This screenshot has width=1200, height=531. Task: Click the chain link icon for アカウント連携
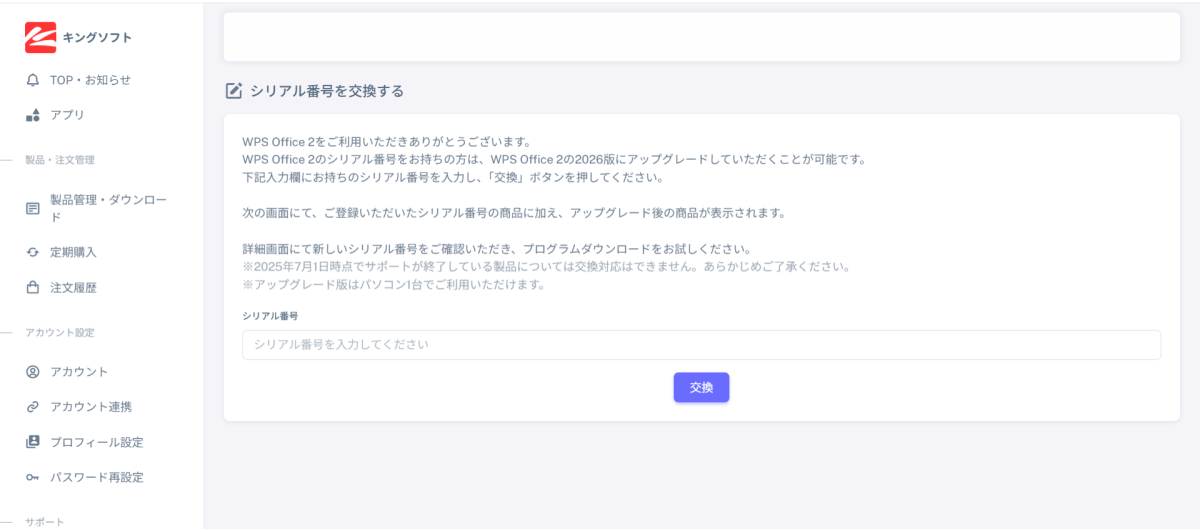coord(33,407)
